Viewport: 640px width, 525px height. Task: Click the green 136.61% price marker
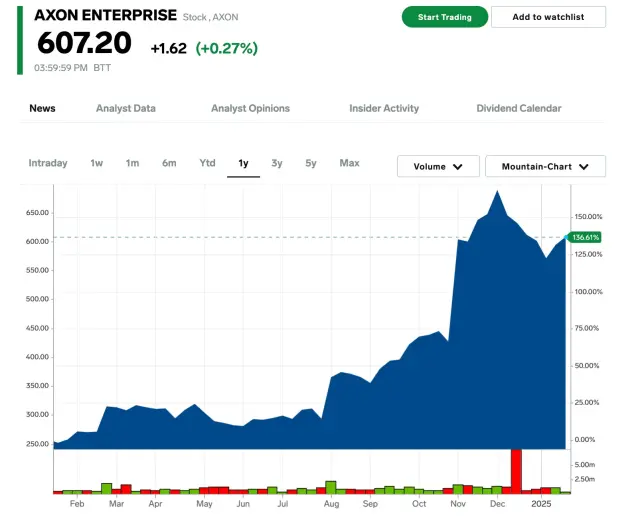pos(584,237)
